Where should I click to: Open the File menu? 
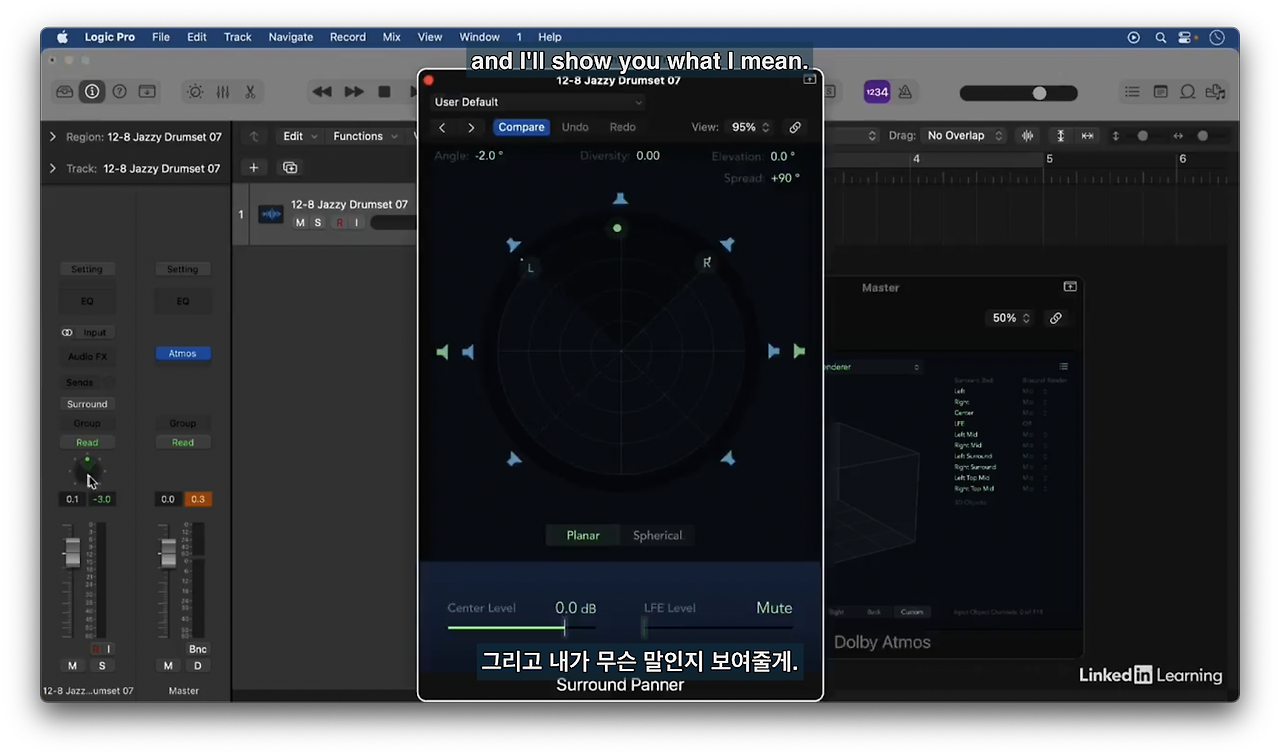click(161, 37)
